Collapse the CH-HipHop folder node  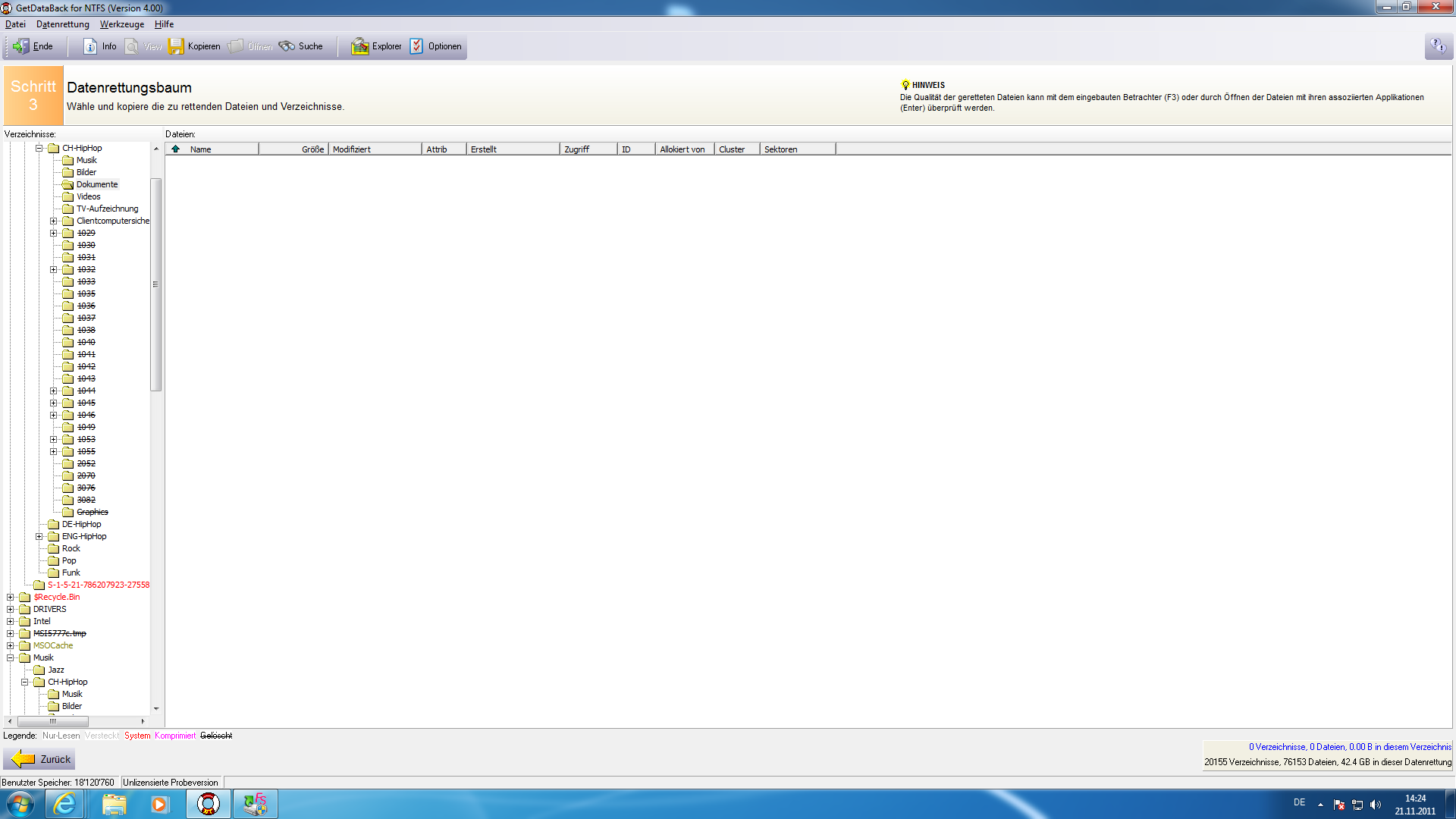coord(39,149)
